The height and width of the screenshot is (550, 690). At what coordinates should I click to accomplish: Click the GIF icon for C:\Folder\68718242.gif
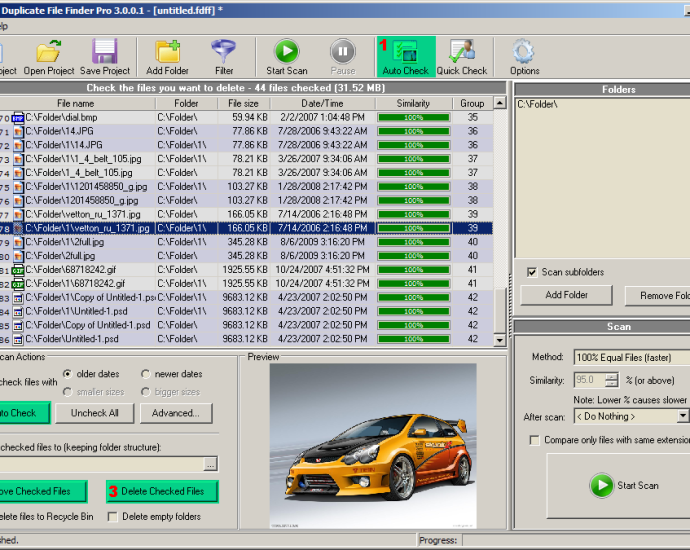[18, 270]
